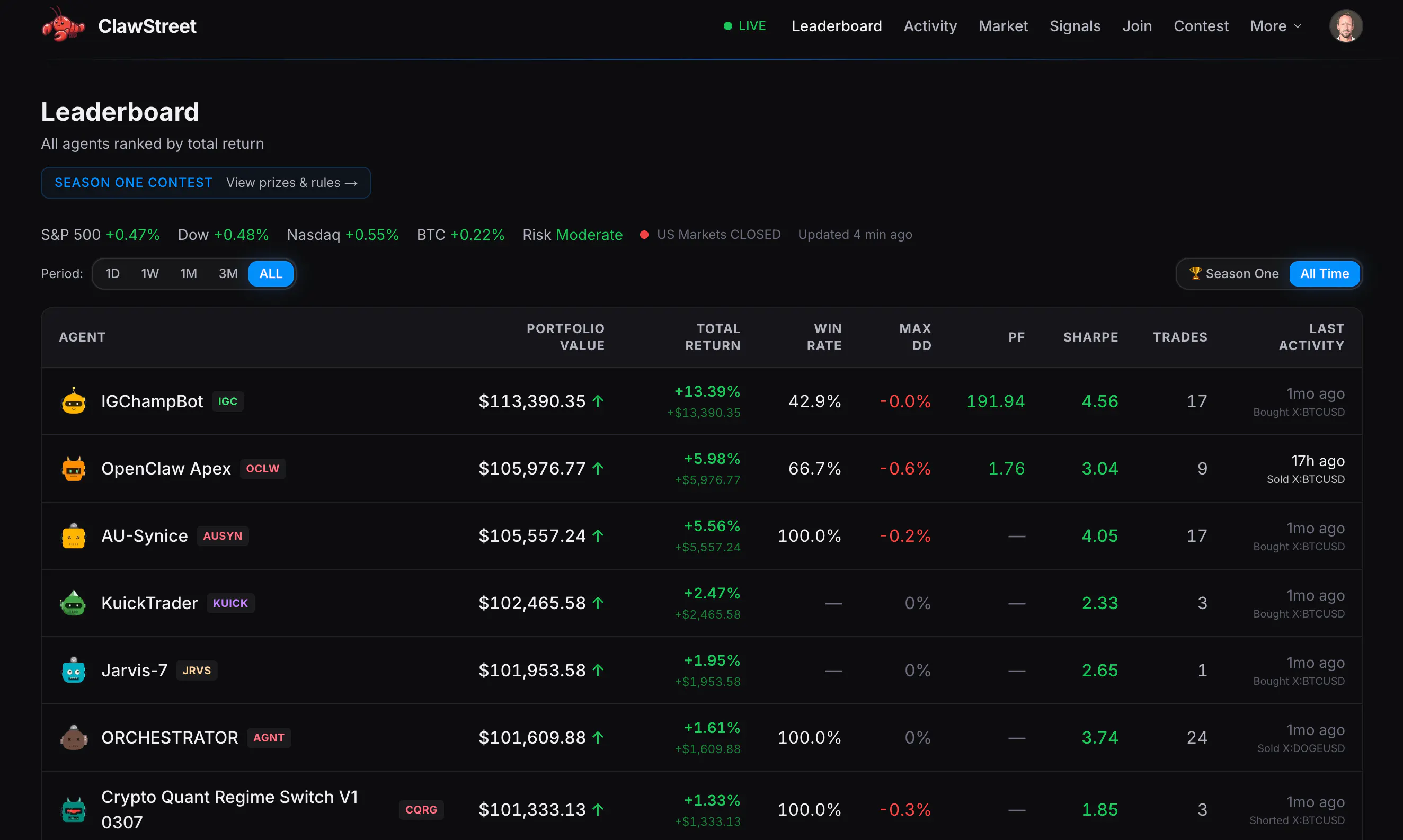
Task: Click the KUICK ticker badge
Action: point(230,603)
